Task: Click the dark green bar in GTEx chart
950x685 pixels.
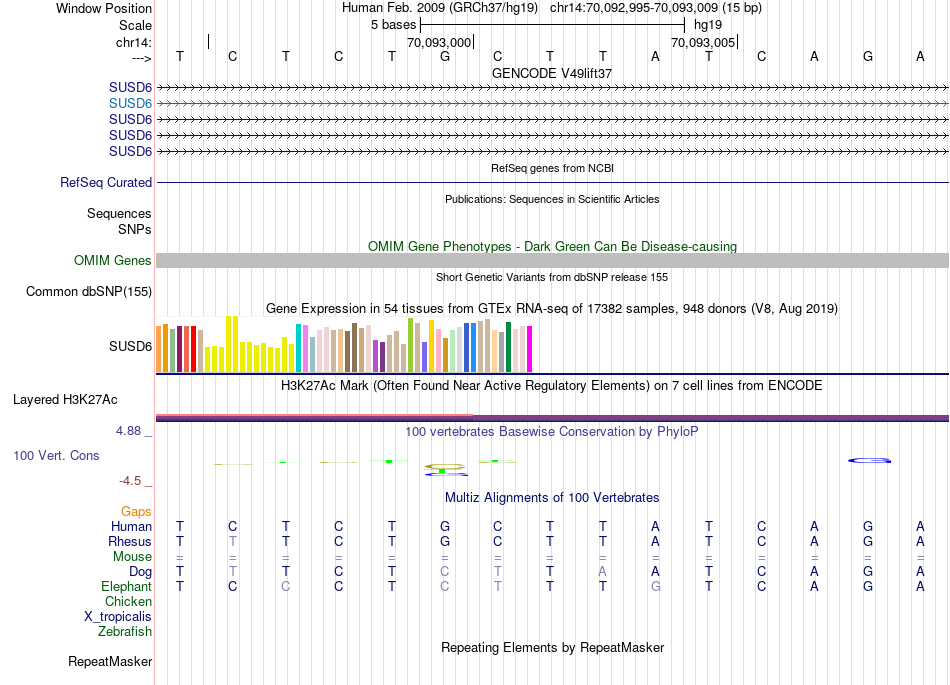Action: pos(508,347)
